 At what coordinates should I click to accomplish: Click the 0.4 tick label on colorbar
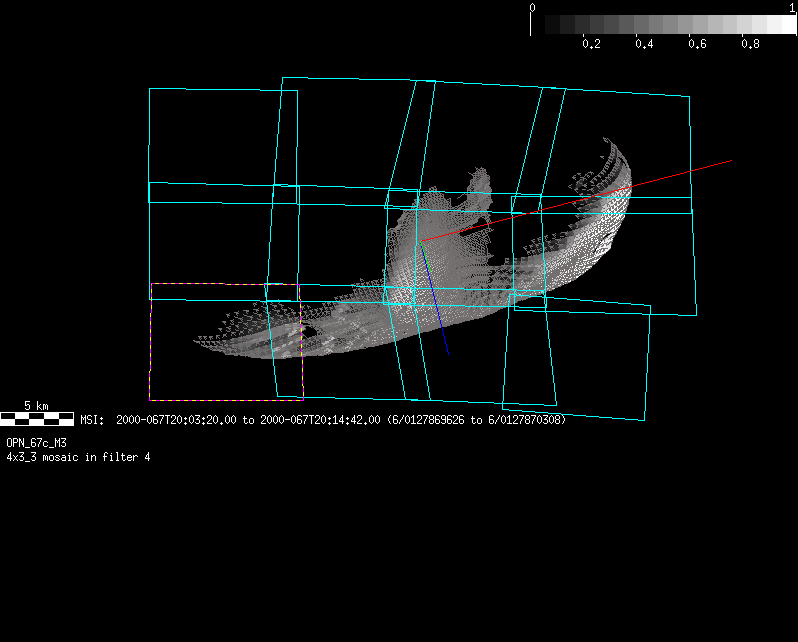(x=644, y=45)
